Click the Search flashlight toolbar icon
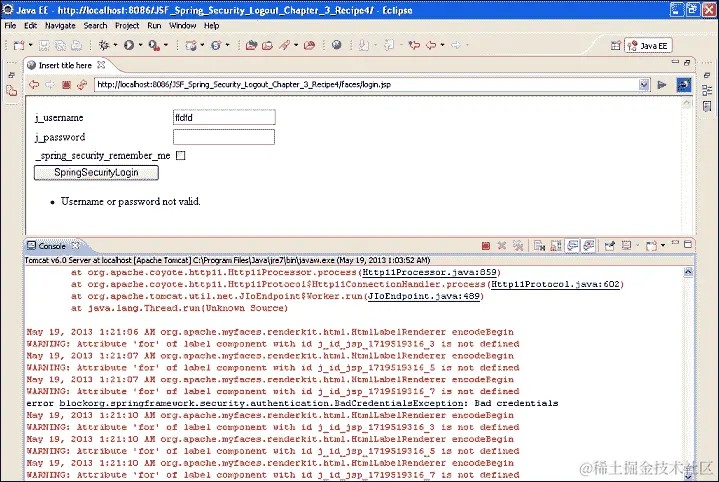Screen dimensions: 719x482 click(285, 45)
